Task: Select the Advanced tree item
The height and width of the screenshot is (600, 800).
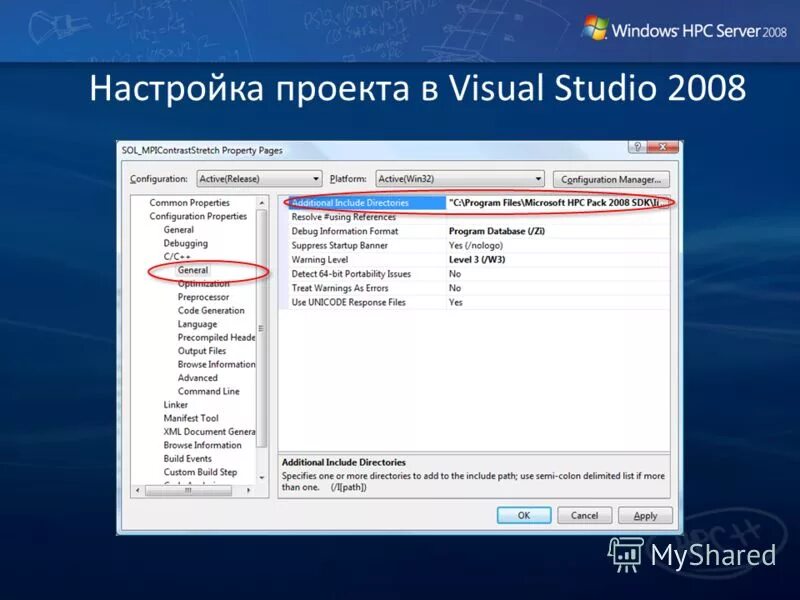Action: 197,378
